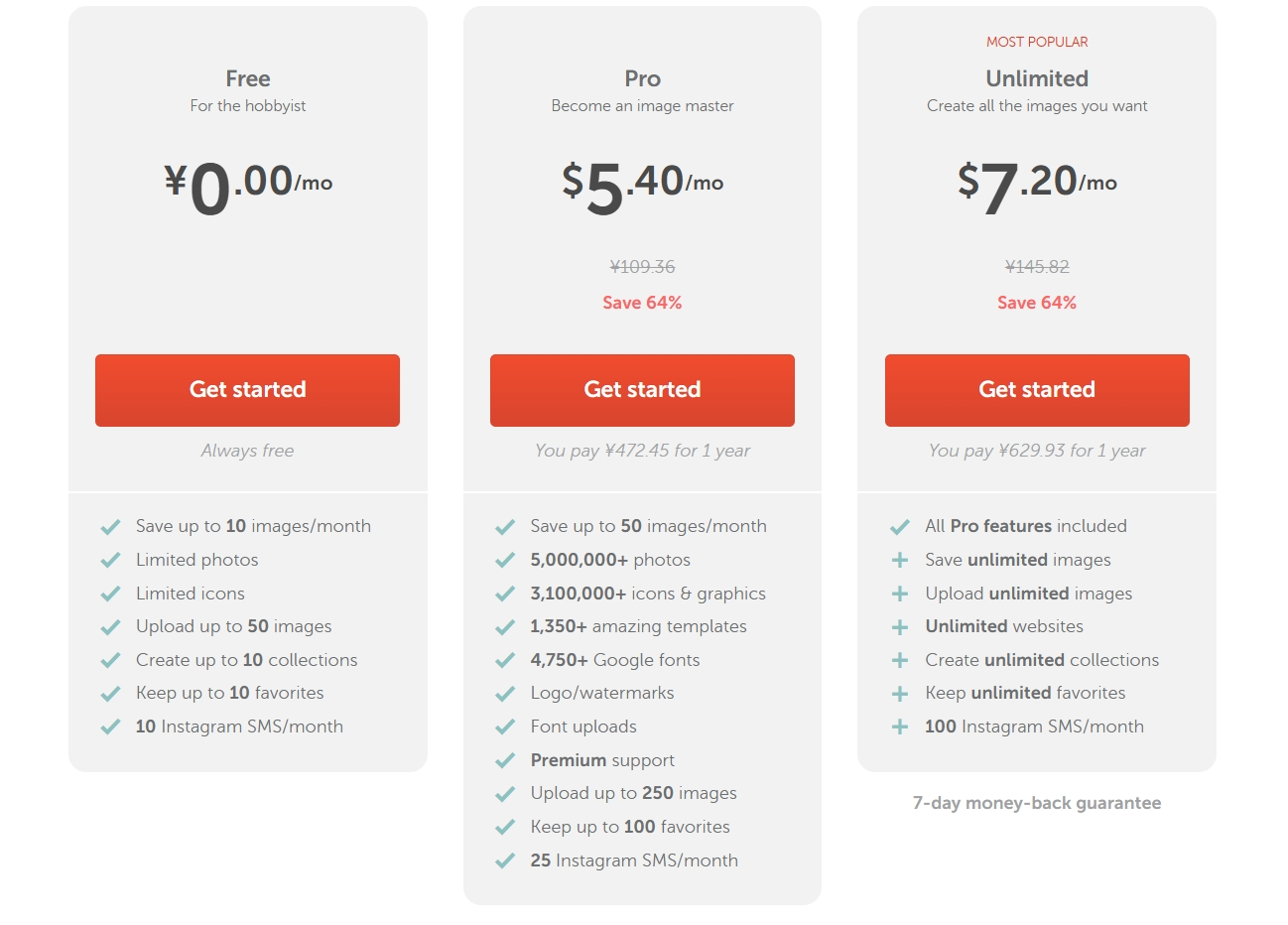Click checkmark beside All Pro features included
This screenshot has width=1288, height=925.
point(900,527)
